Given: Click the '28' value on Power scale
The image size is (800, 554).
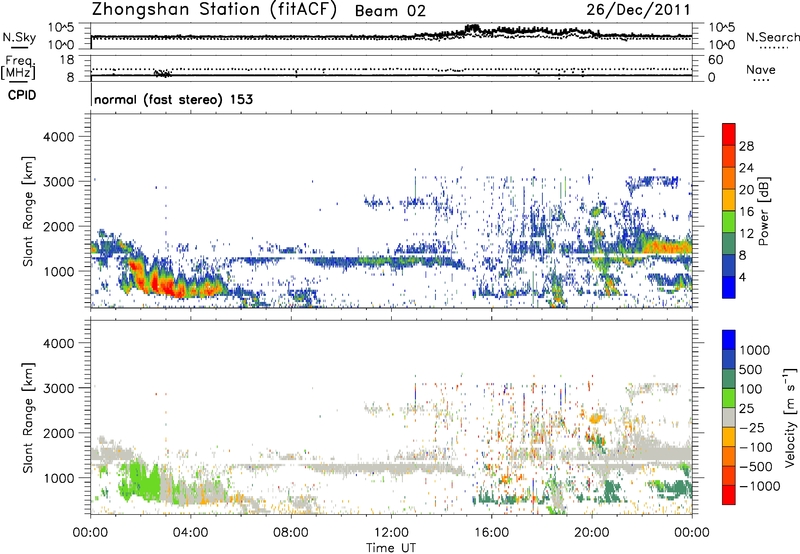Looking at the screenshot, I should coord(746,146).
